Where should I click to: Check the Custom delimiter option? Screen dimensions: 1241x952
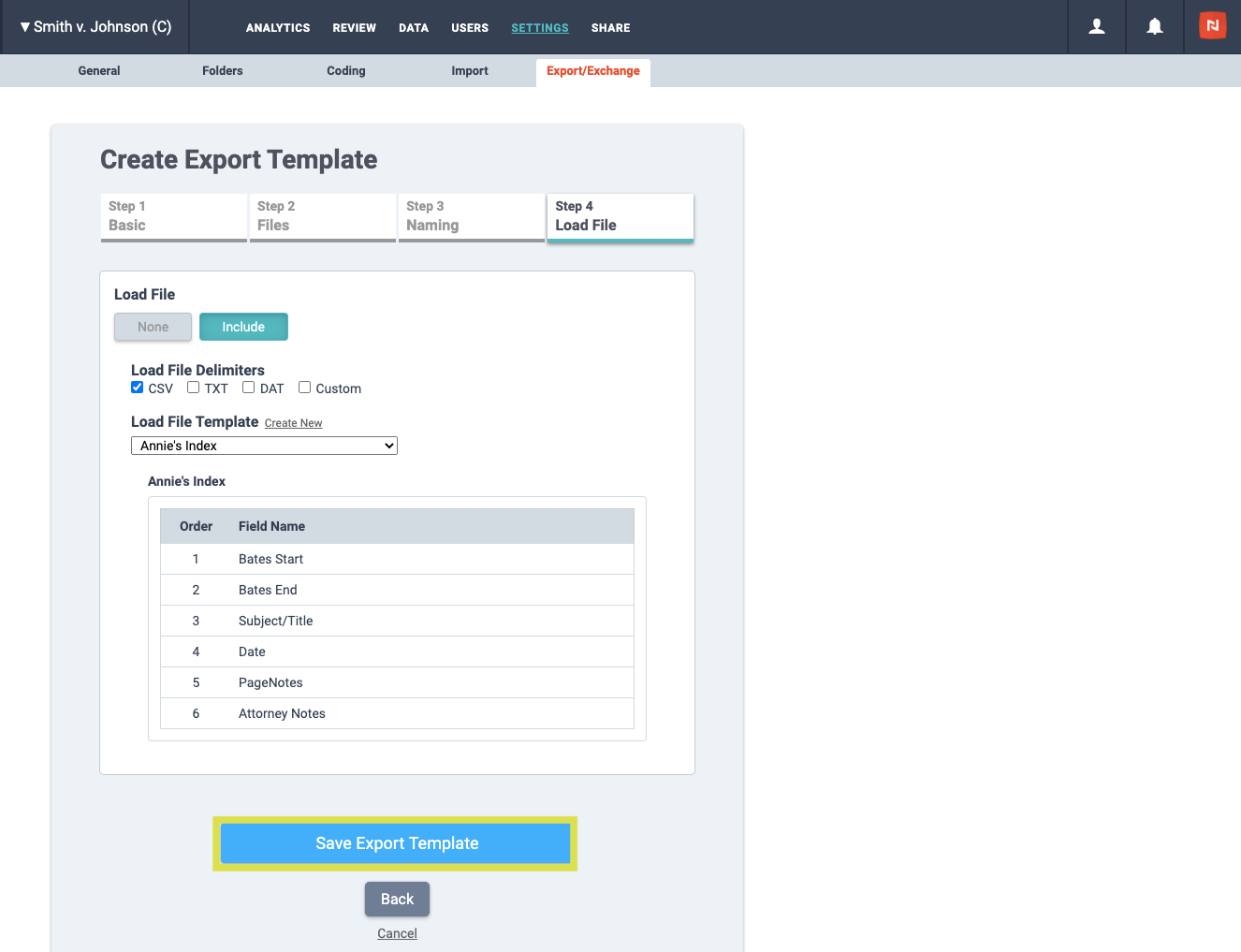coord(305,388)
